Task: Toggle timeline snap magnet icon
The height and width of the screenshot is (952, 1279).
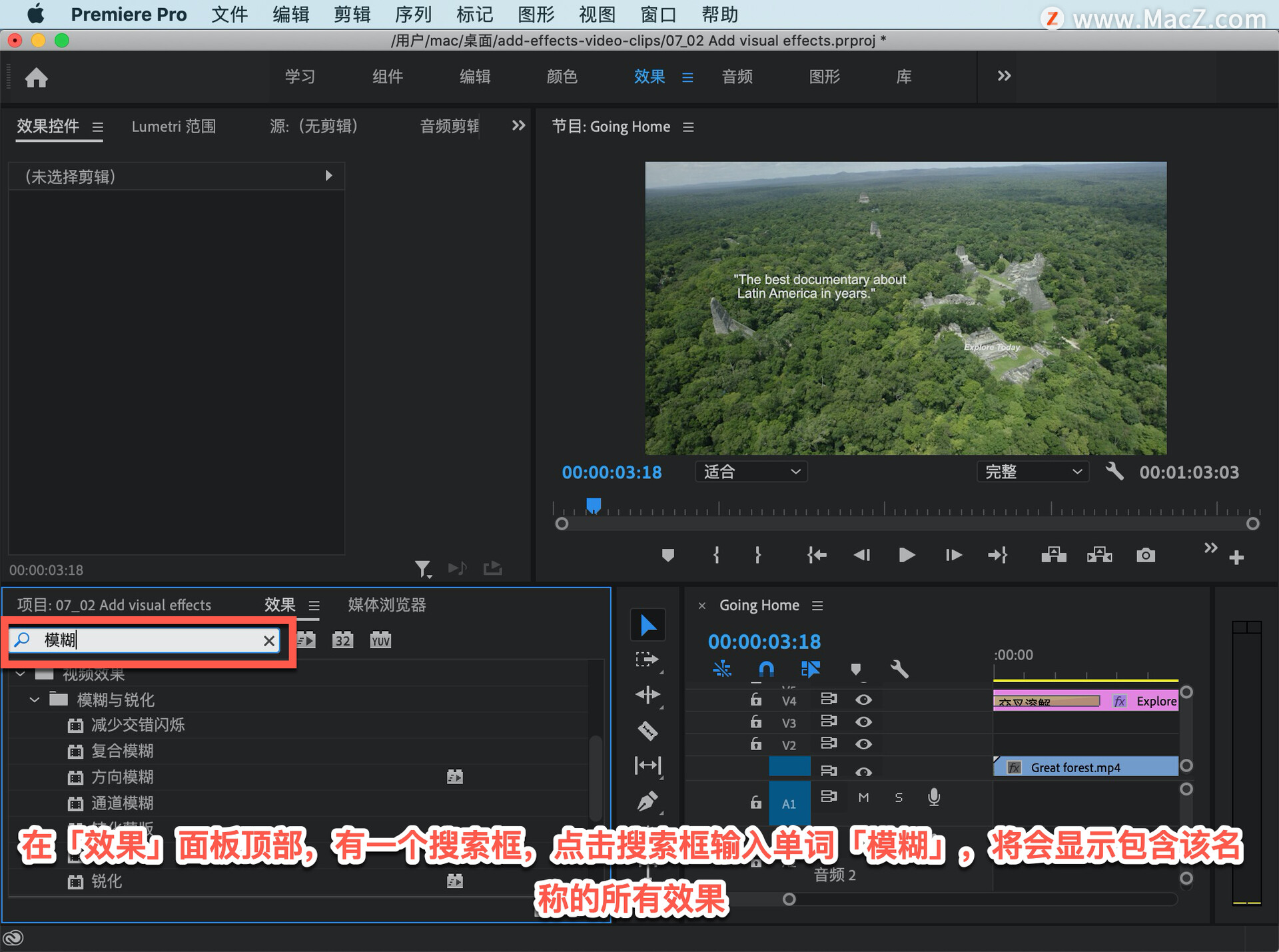Action: (x=766, y=669)
